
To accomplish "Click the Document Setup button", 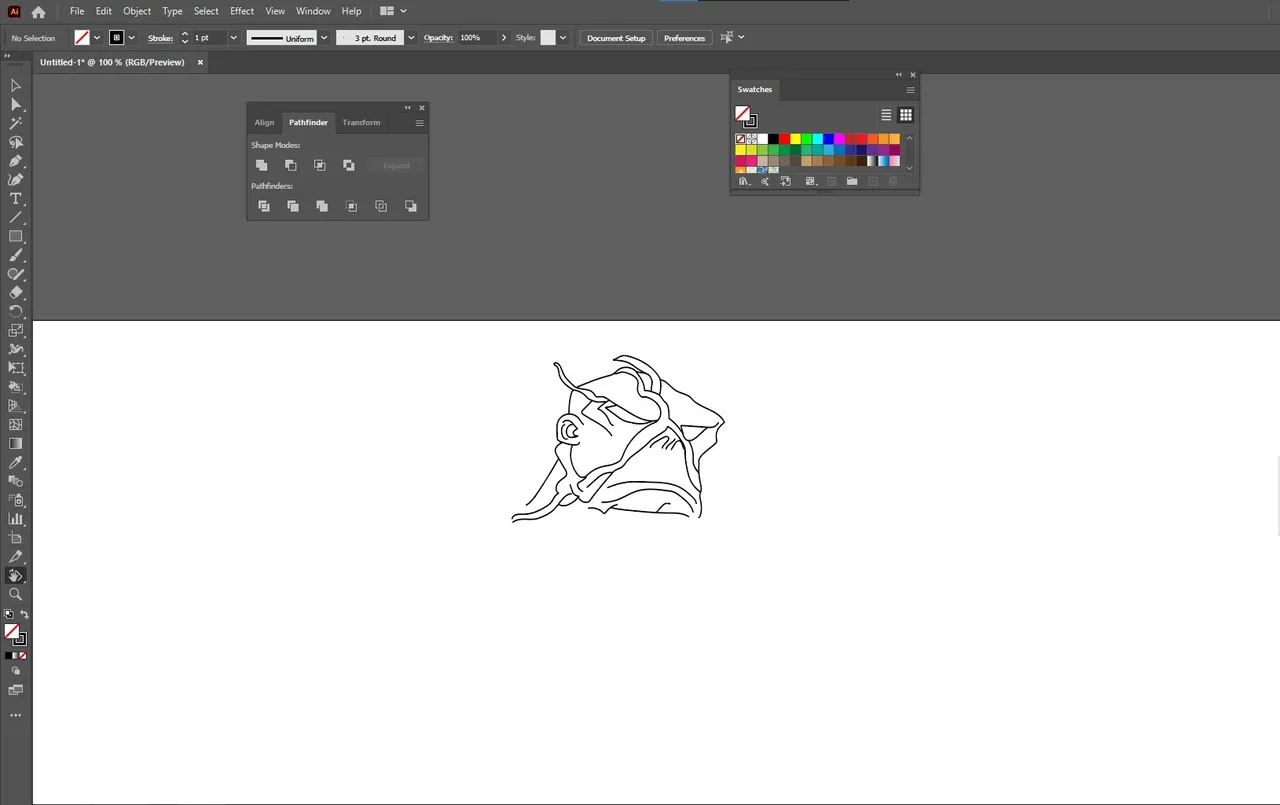I will pos(616,38).
